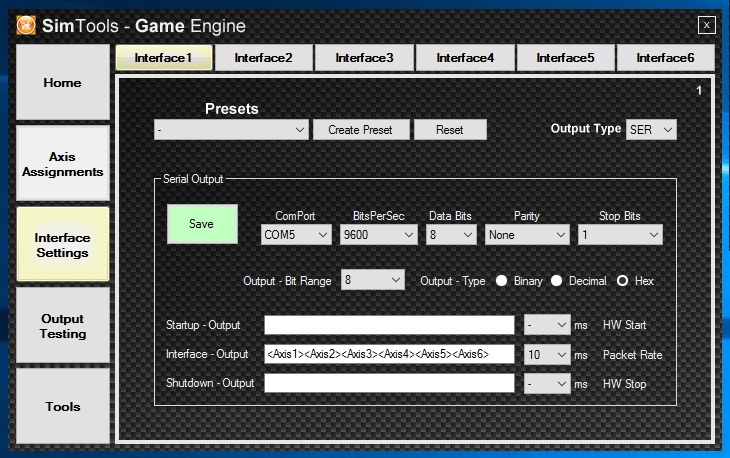Viewport: 730px width, 458px height.
Task: Expand the Presets dropdown
Action: (x=231, y=129)
